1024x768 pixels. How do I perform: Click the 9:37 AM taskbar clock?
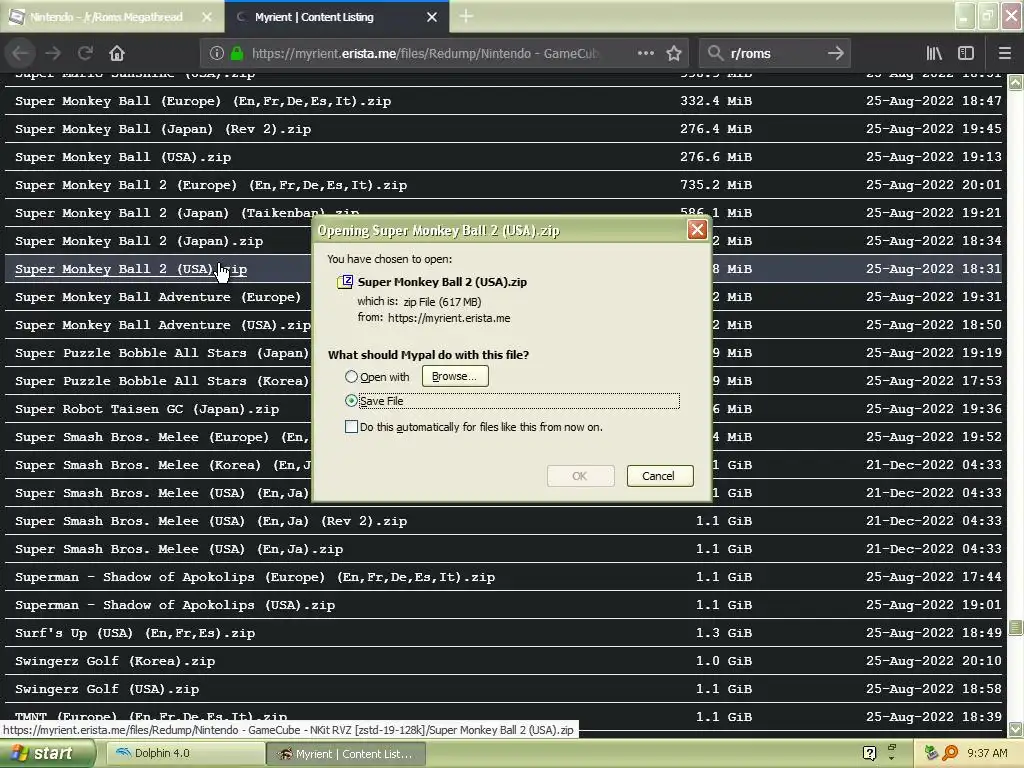(x=987, y=753)
